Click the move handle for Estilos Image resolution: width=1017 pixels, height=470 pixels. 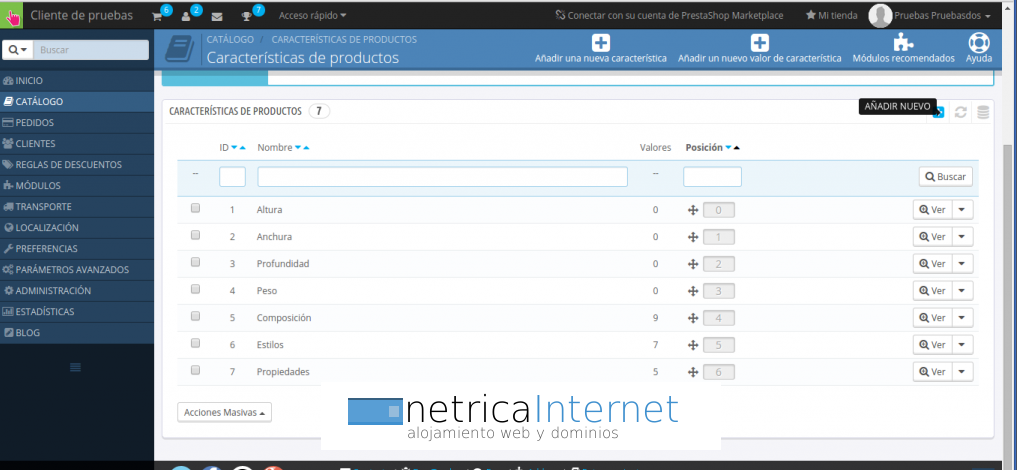coord(693,345)
